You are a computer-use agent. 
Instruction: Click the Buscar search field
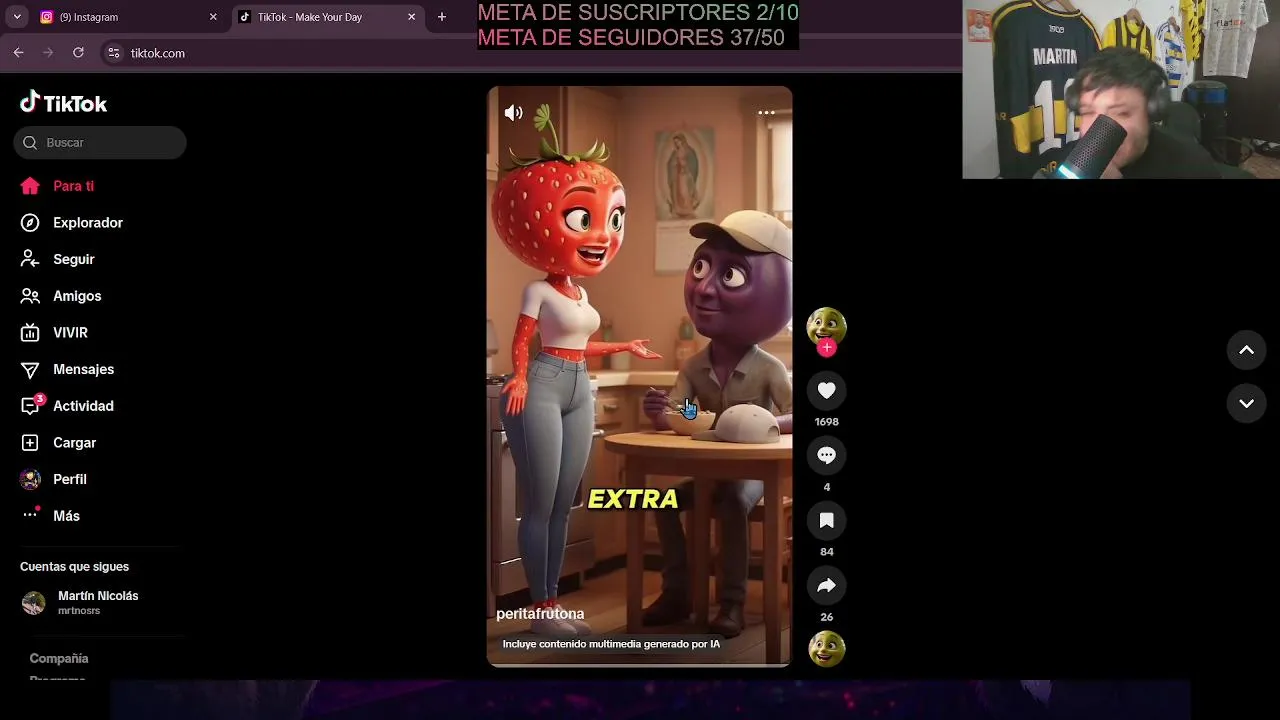coord(100,142)
